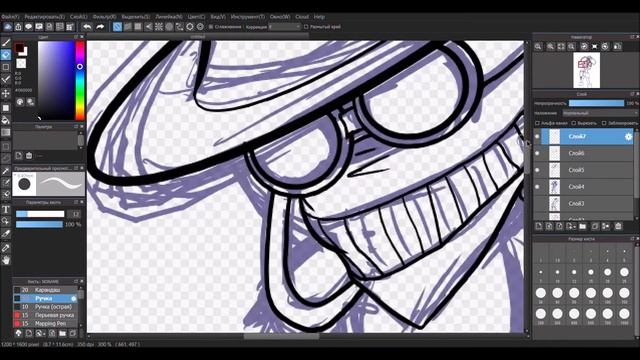Show layer Слой3 via visibility column

[x=537, y=204]
